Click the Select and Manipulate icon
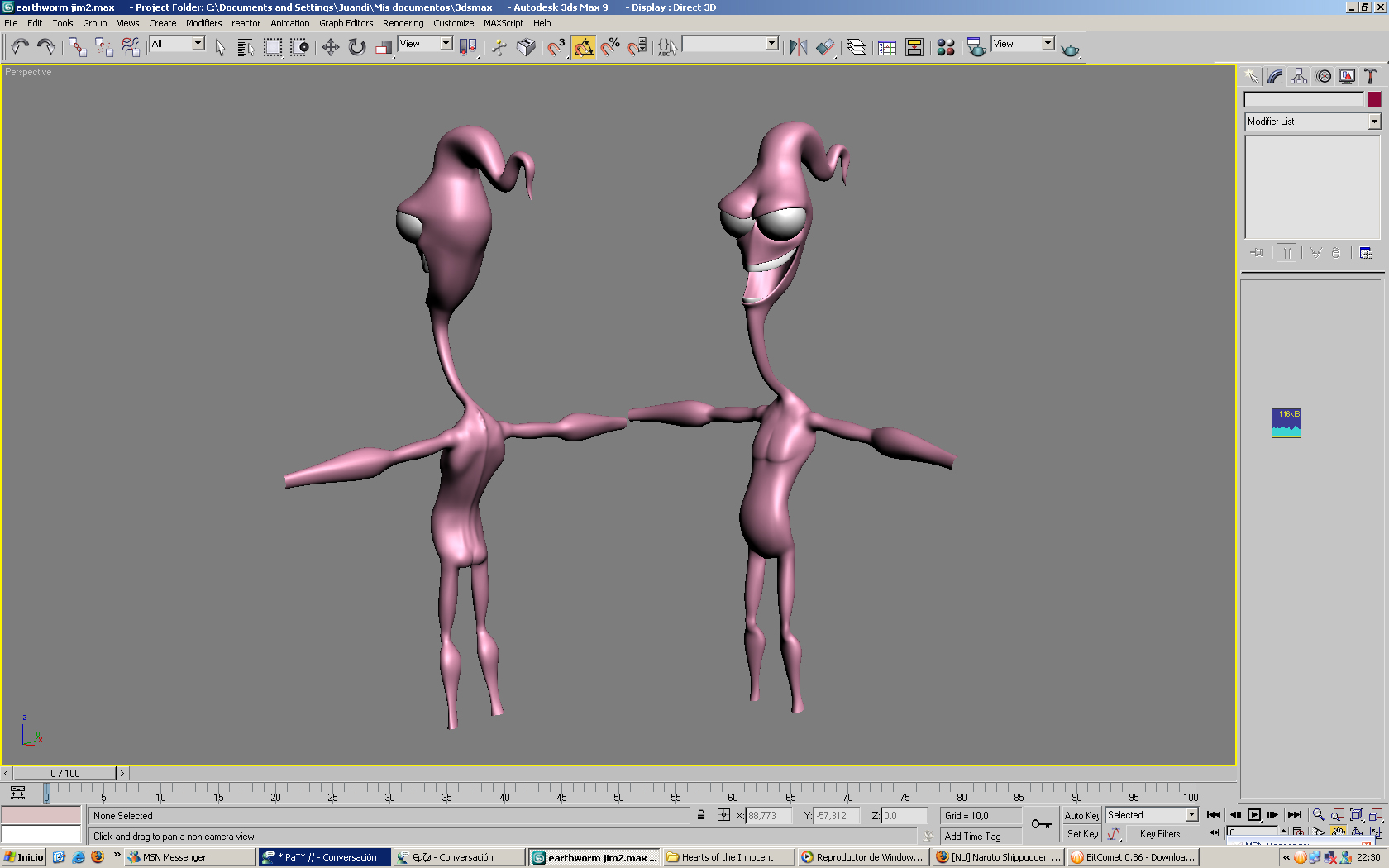Screen dimensions: 1389x868 point(499,47)
